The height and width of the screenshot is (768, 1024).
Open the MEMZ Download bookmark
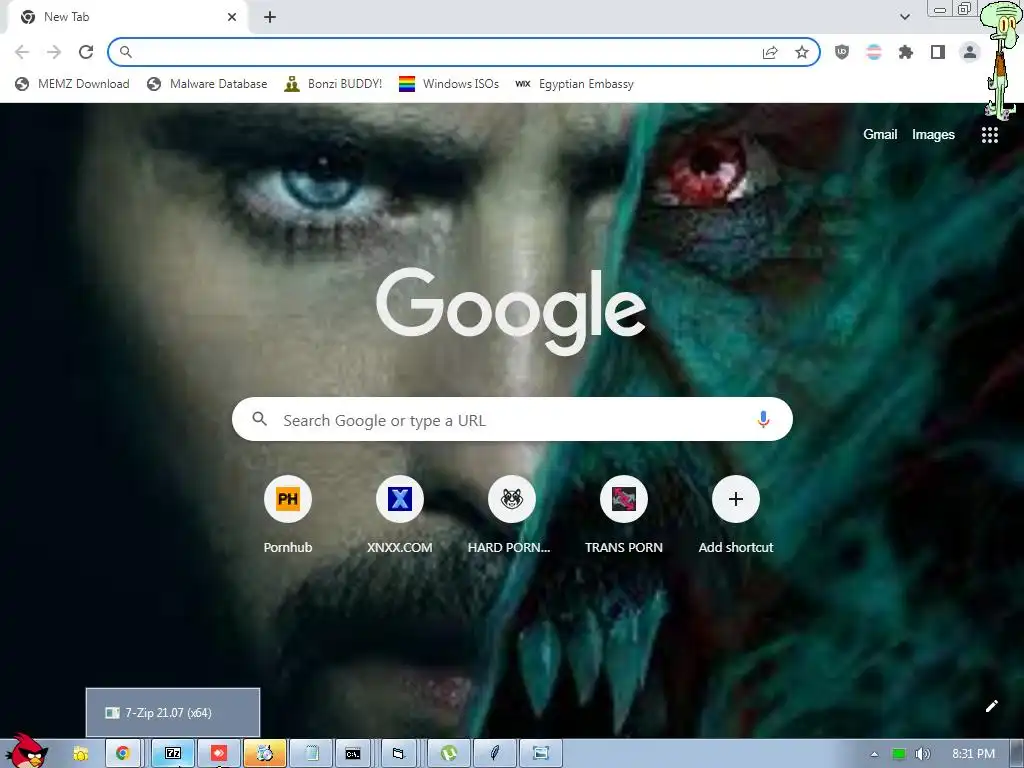pos(72,84)
